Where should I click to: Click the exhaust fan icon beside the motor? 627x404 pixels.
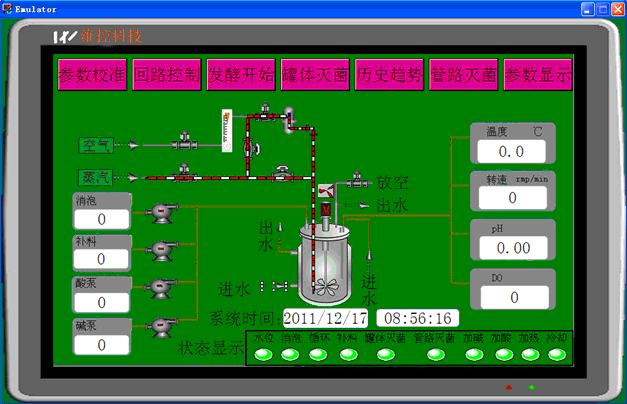click(x=325, y=191)
